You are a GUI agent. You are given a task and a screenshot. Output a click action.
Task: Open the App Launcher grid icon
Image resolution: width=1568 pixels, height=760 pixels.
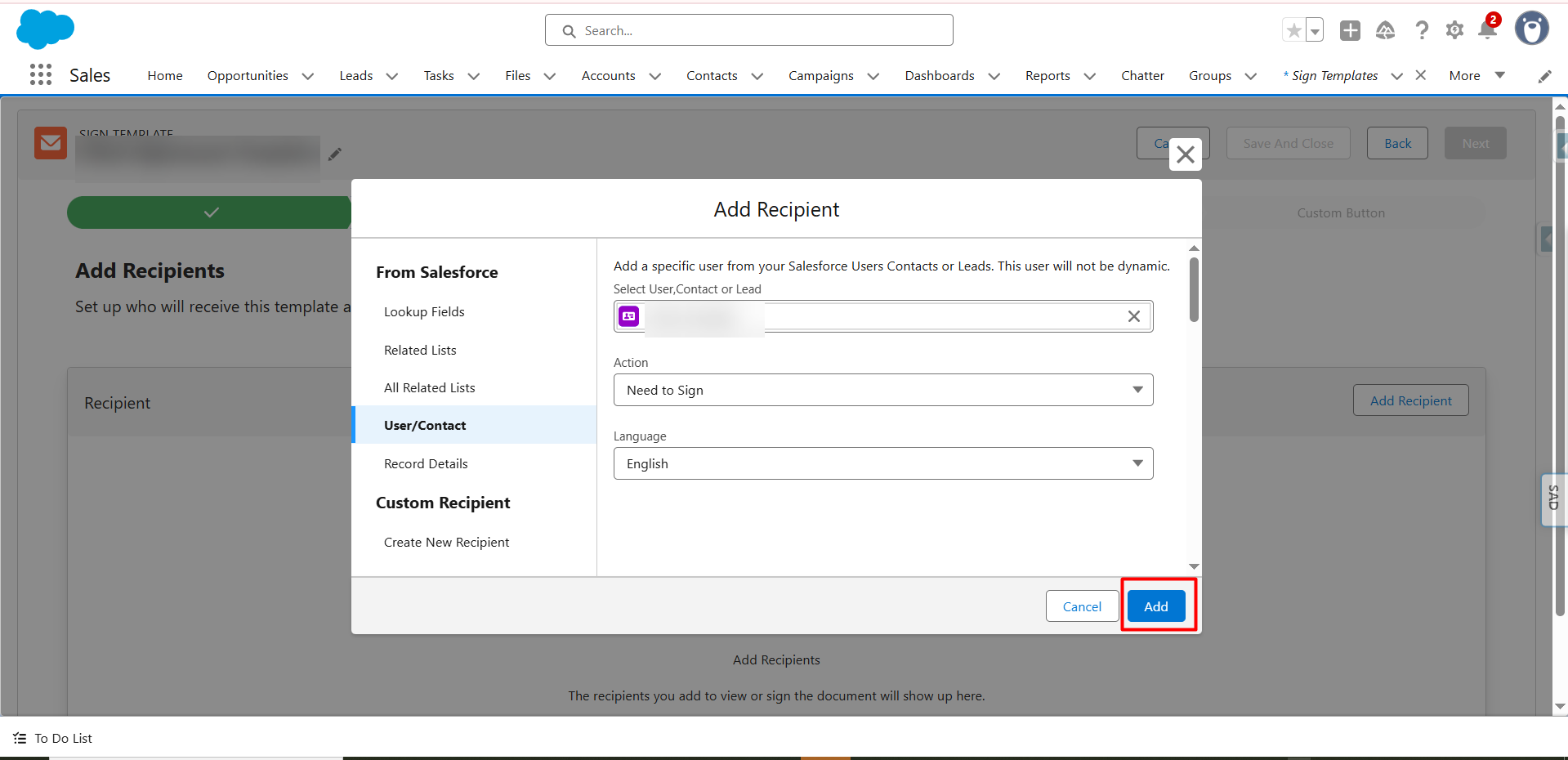click(x=41, y=75)
